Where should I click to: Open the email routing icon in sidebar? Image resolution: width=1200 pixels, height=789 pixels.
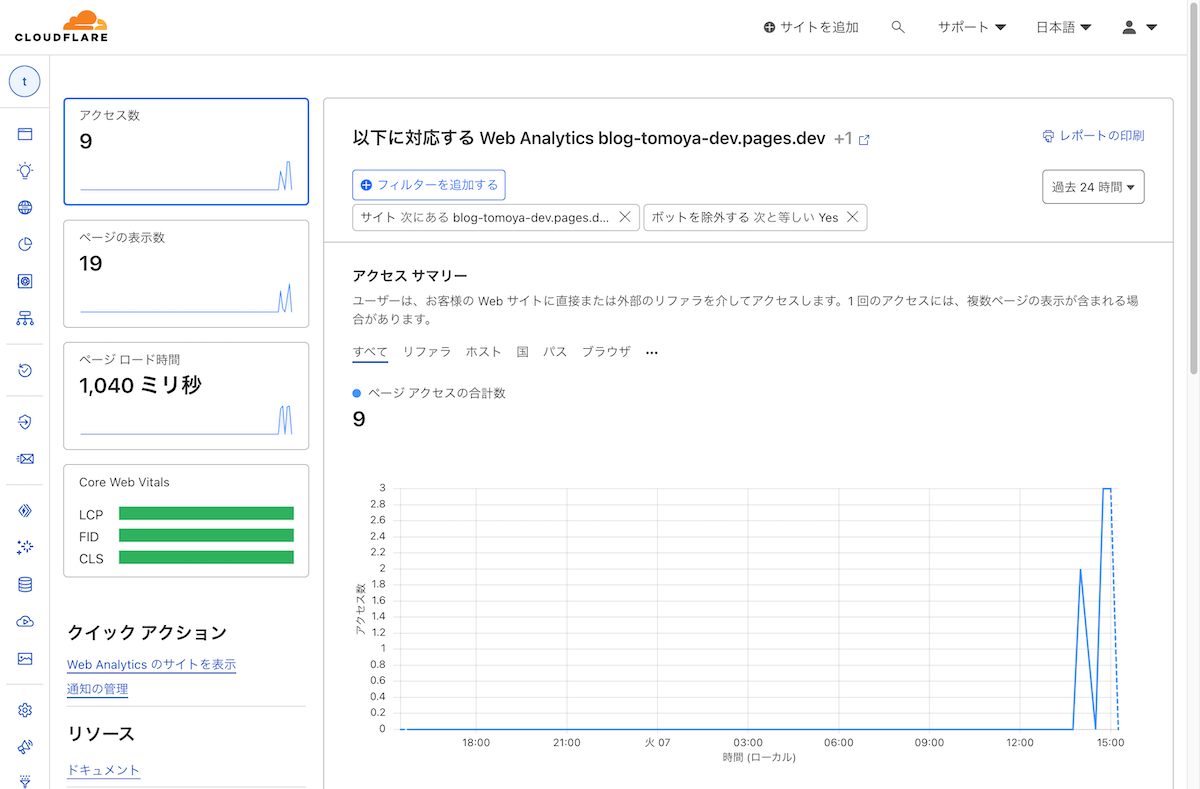tap(24, 459)
